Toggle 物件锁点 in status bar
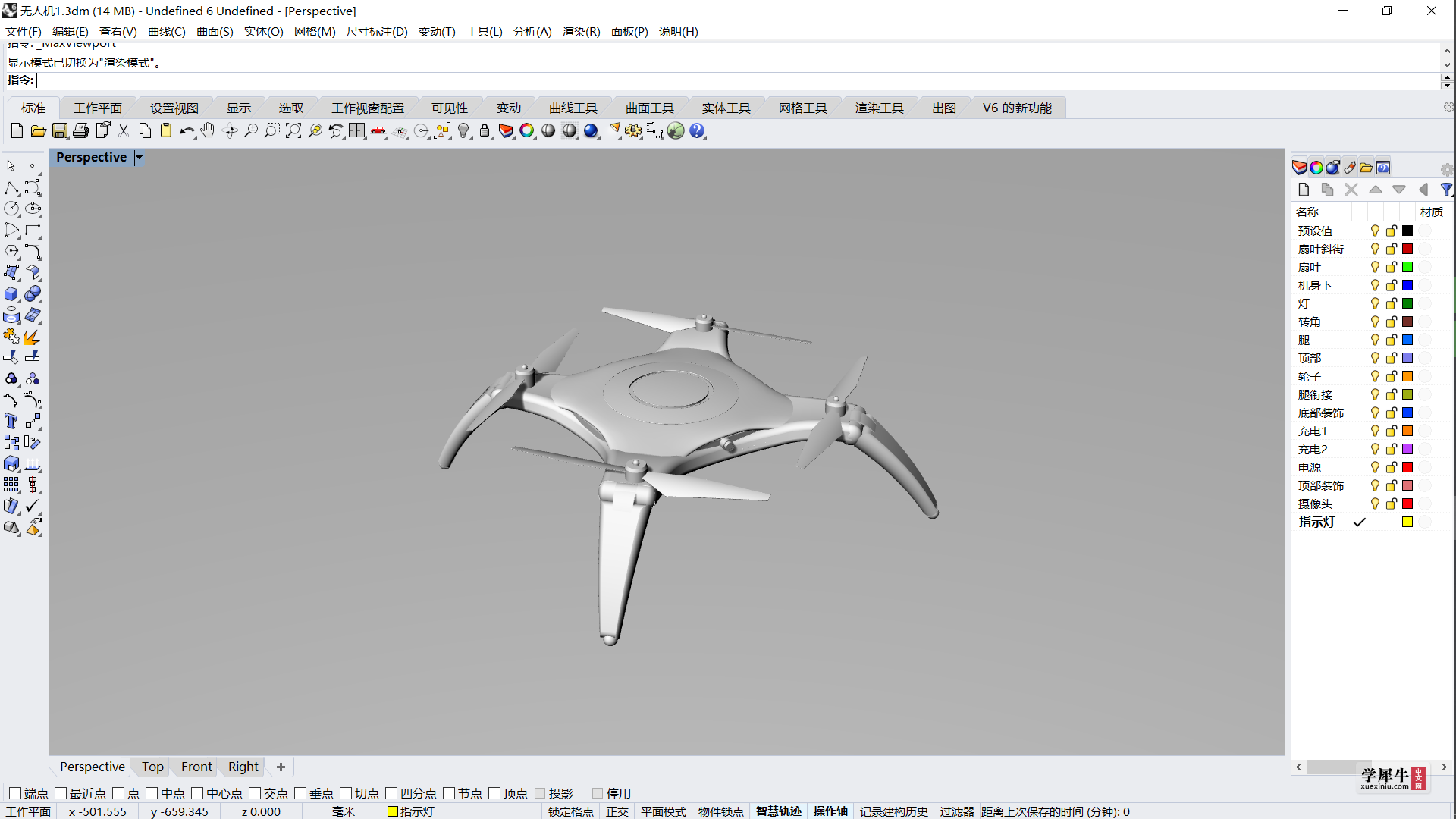The image size is (1456, 819). 721,811
